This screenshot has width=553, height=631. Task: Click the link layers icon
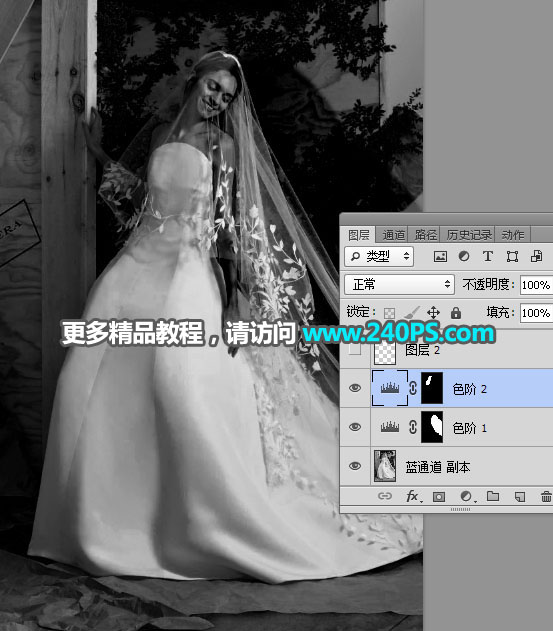click(x=385, y=496)
